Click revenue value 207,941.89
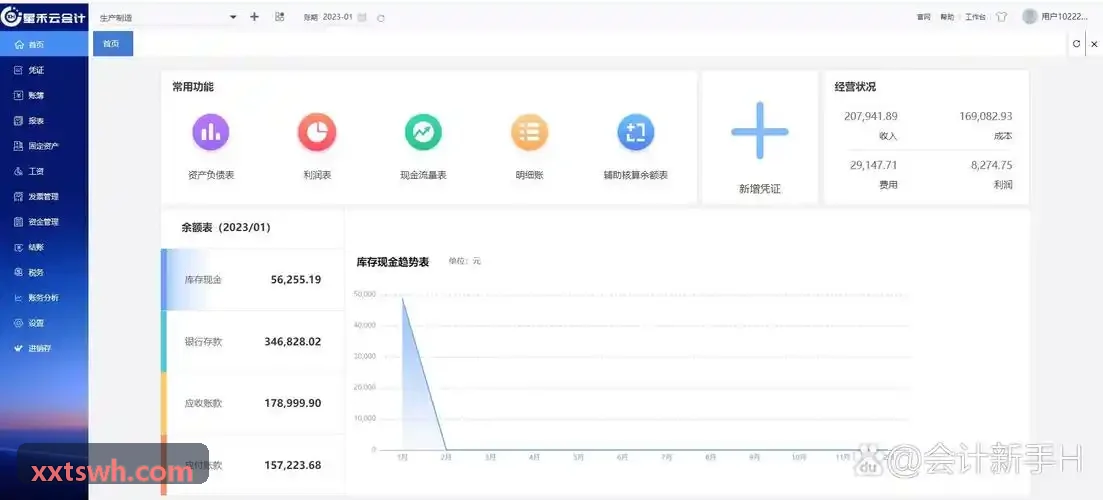 click(x=871, y=116)
